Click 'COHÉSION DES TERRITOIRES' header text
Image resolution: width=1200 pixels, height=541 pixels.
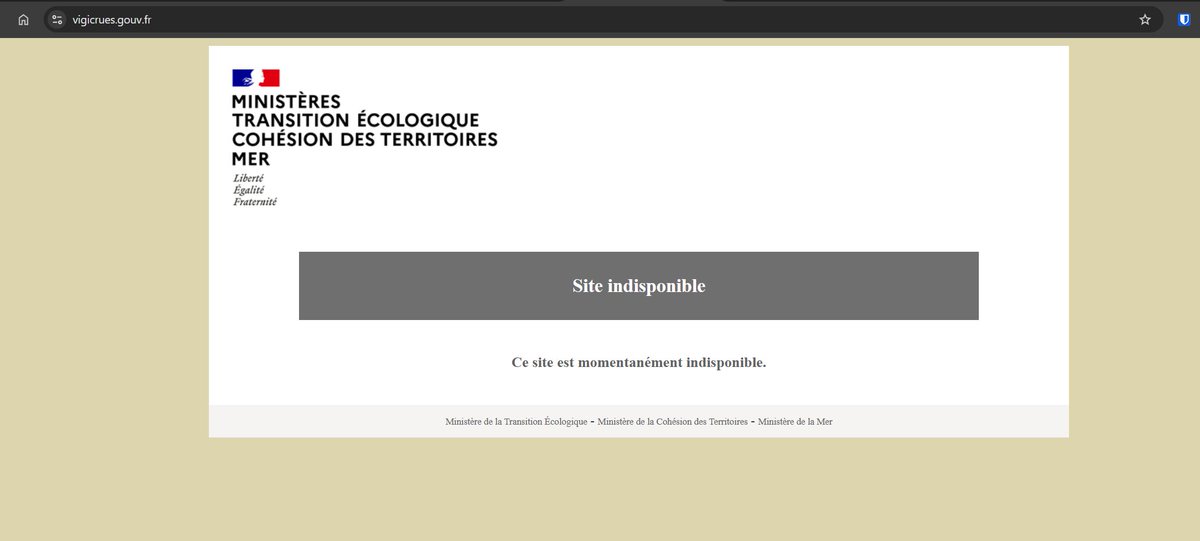coord(365,139)
